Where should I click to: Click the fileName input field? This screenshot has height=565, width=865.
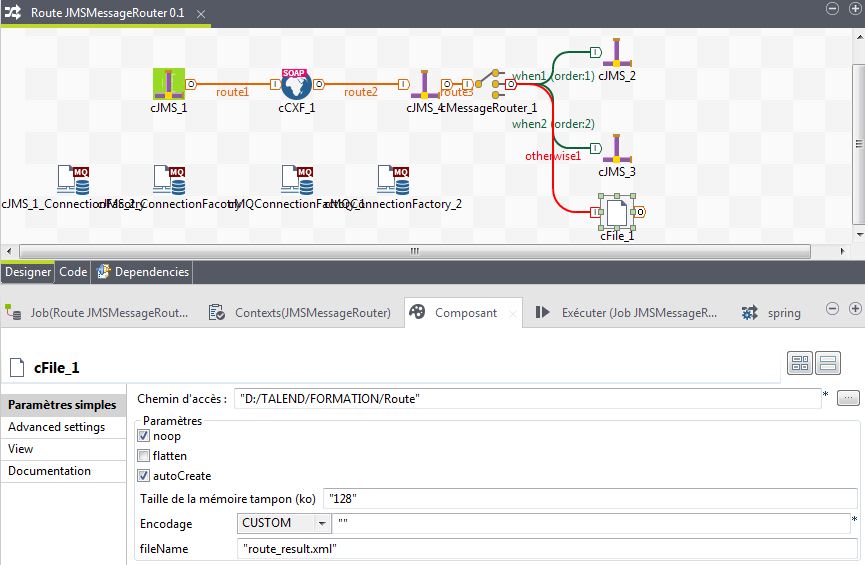[x=547, y=548]
